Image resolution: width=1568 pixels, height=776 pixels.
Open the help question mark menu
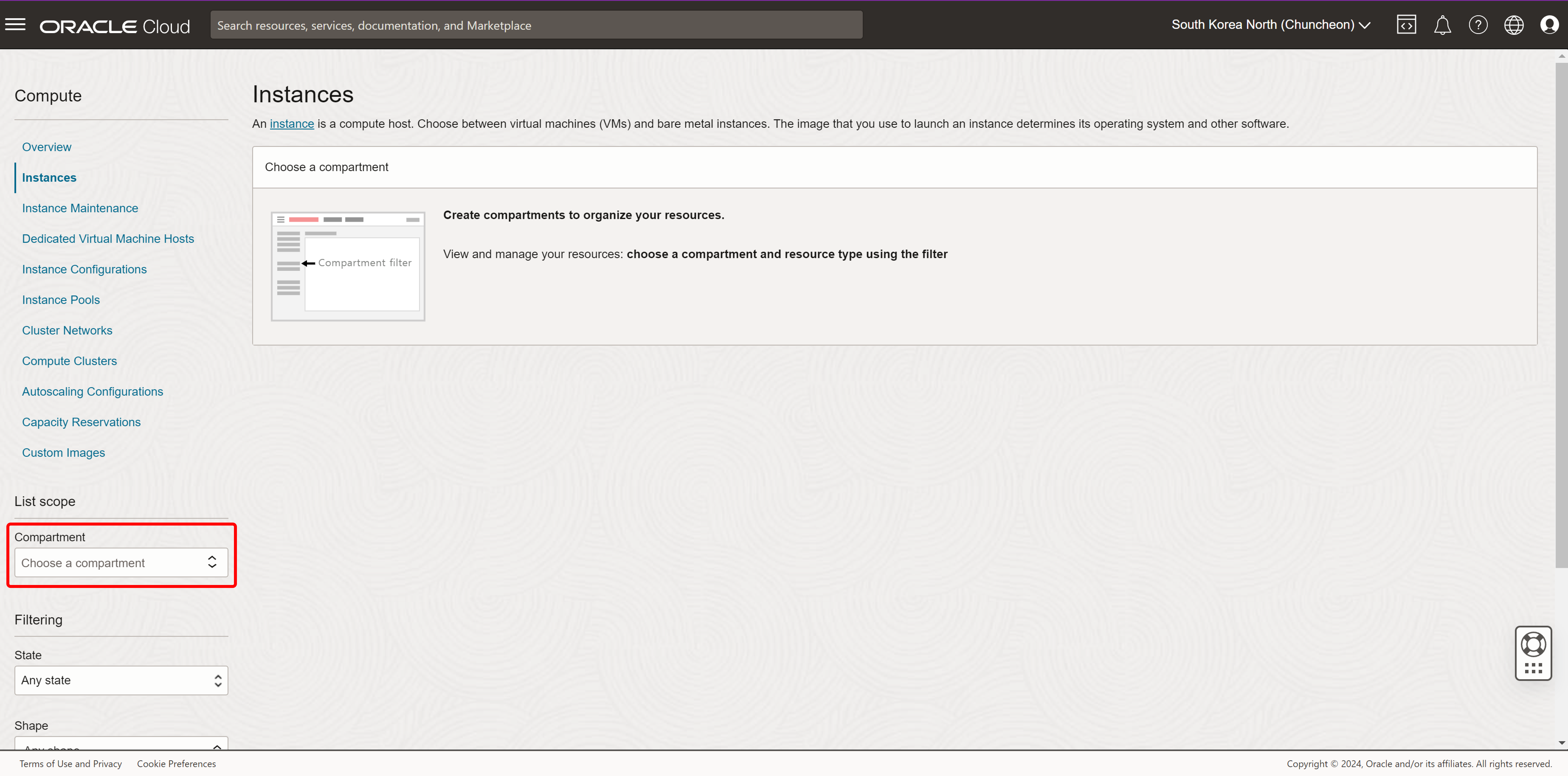point(1478,25)
